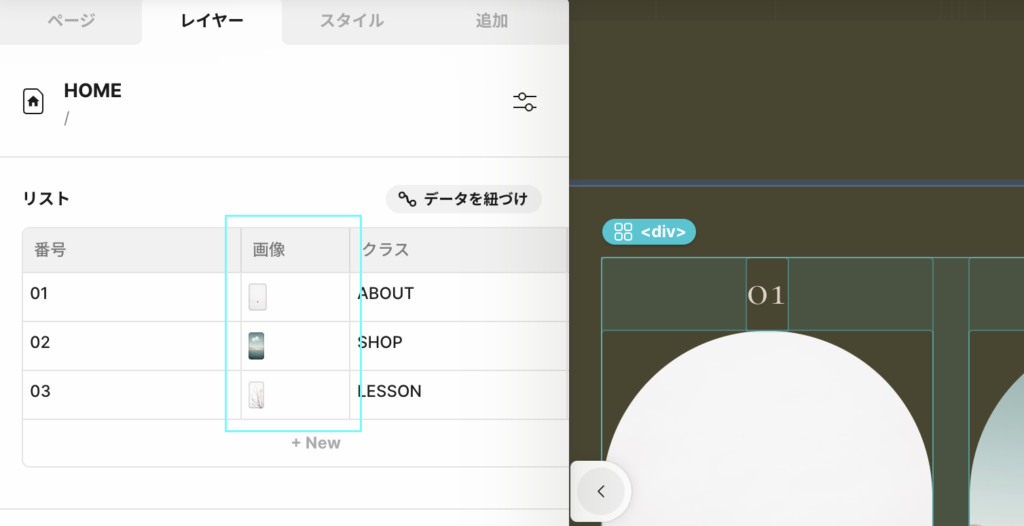Click the SHOP class cell
This screenshot has height=526, width=1024.
tap(458, 346)
